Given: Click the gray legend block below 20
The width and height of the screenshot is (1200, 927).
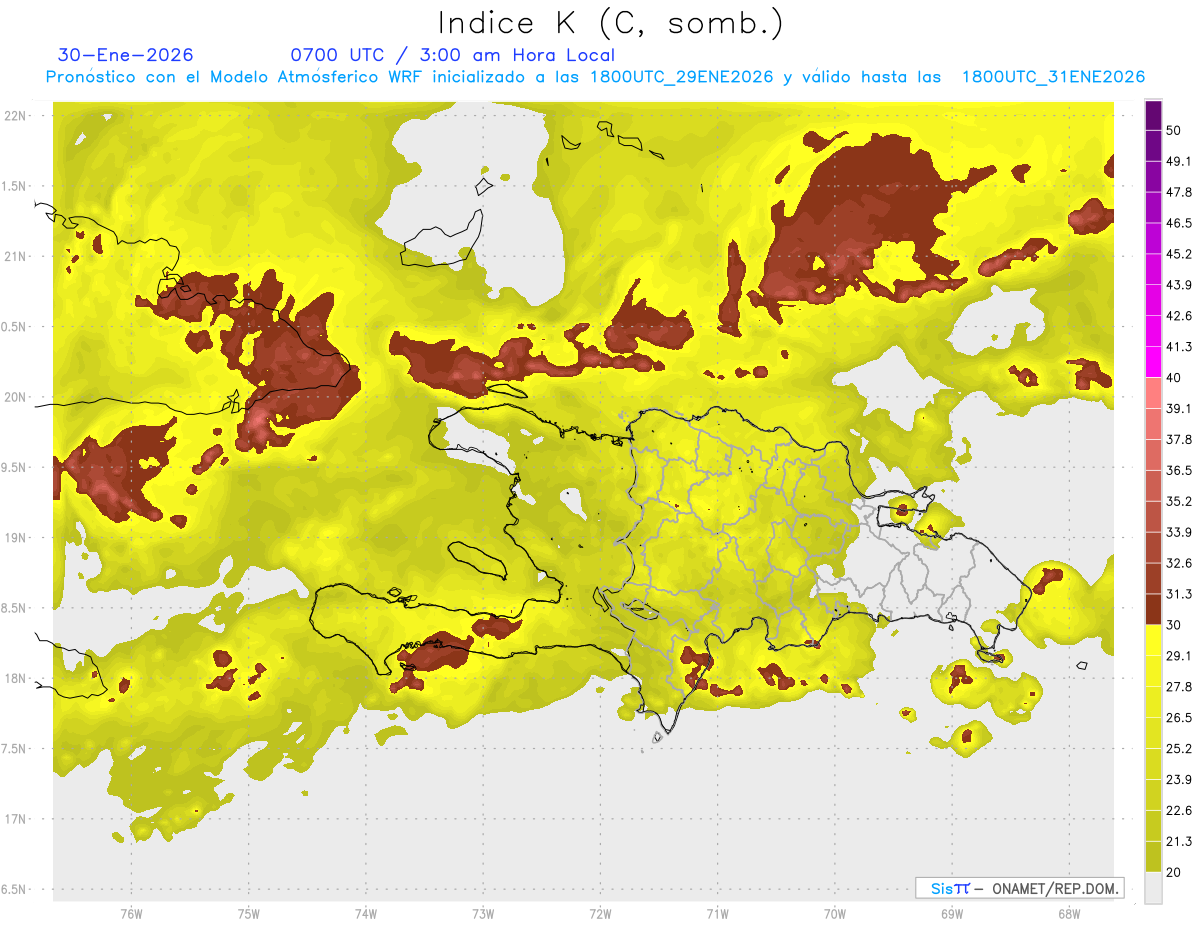Looking at the screenshot, I should pyautogui.click(x=1153, y=887).
